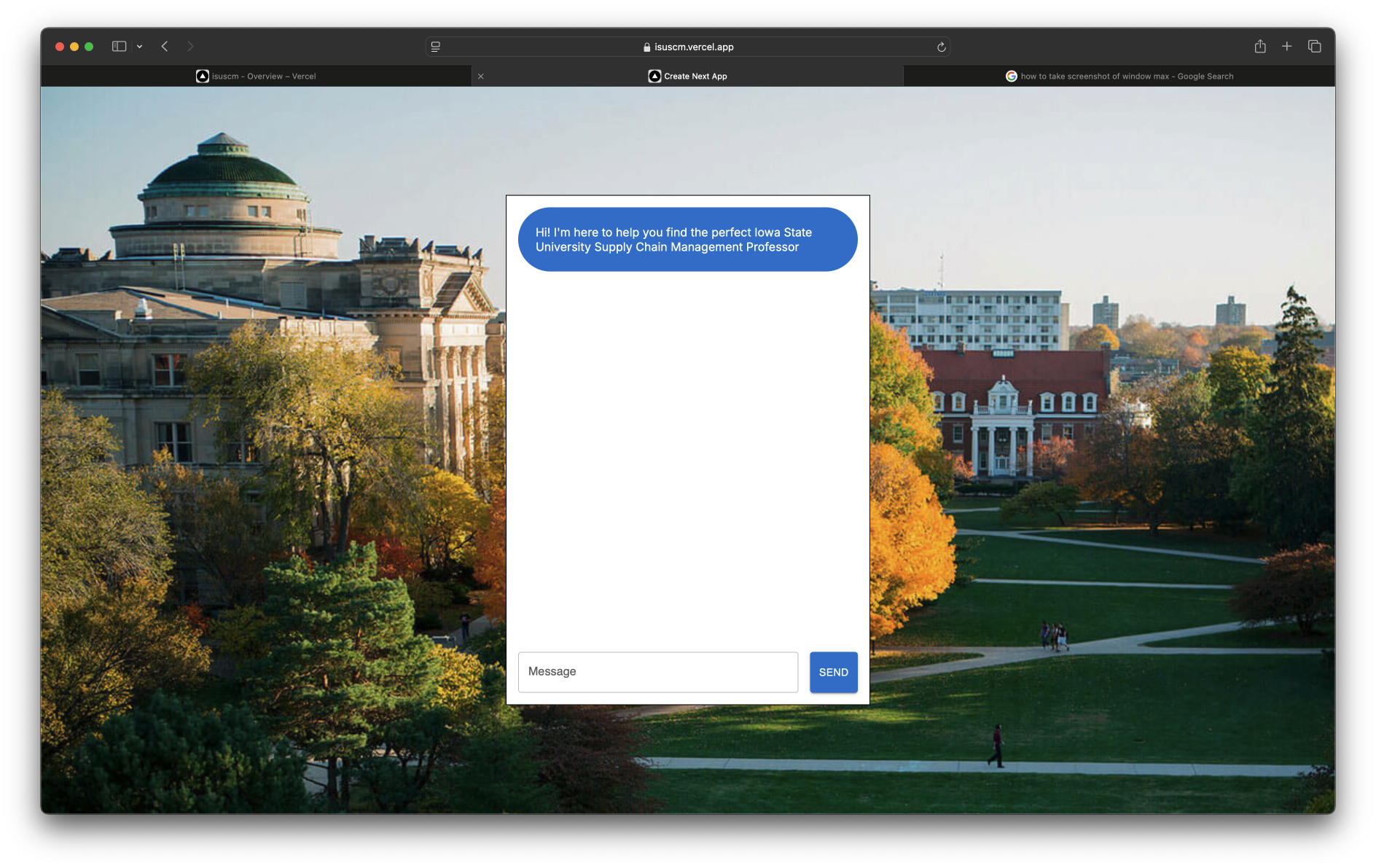Go back to the previous page

coord(165,47)
